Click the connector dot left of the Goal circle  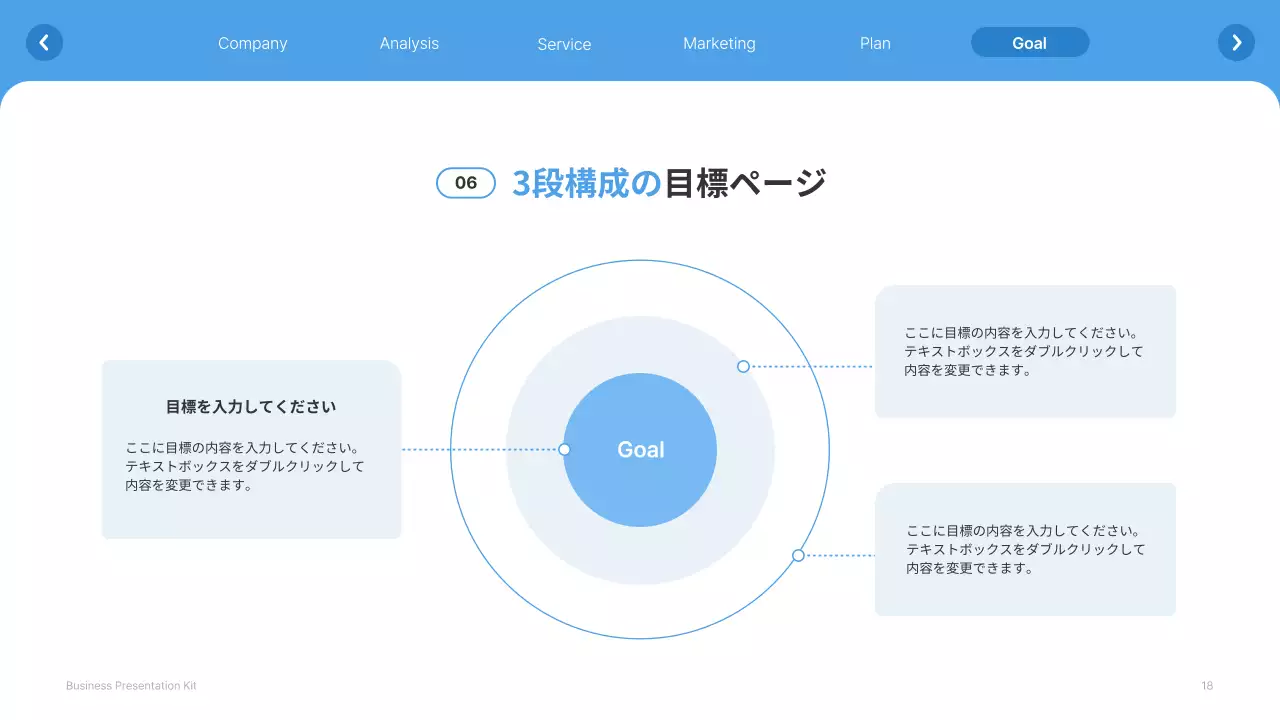click(566, 449)
